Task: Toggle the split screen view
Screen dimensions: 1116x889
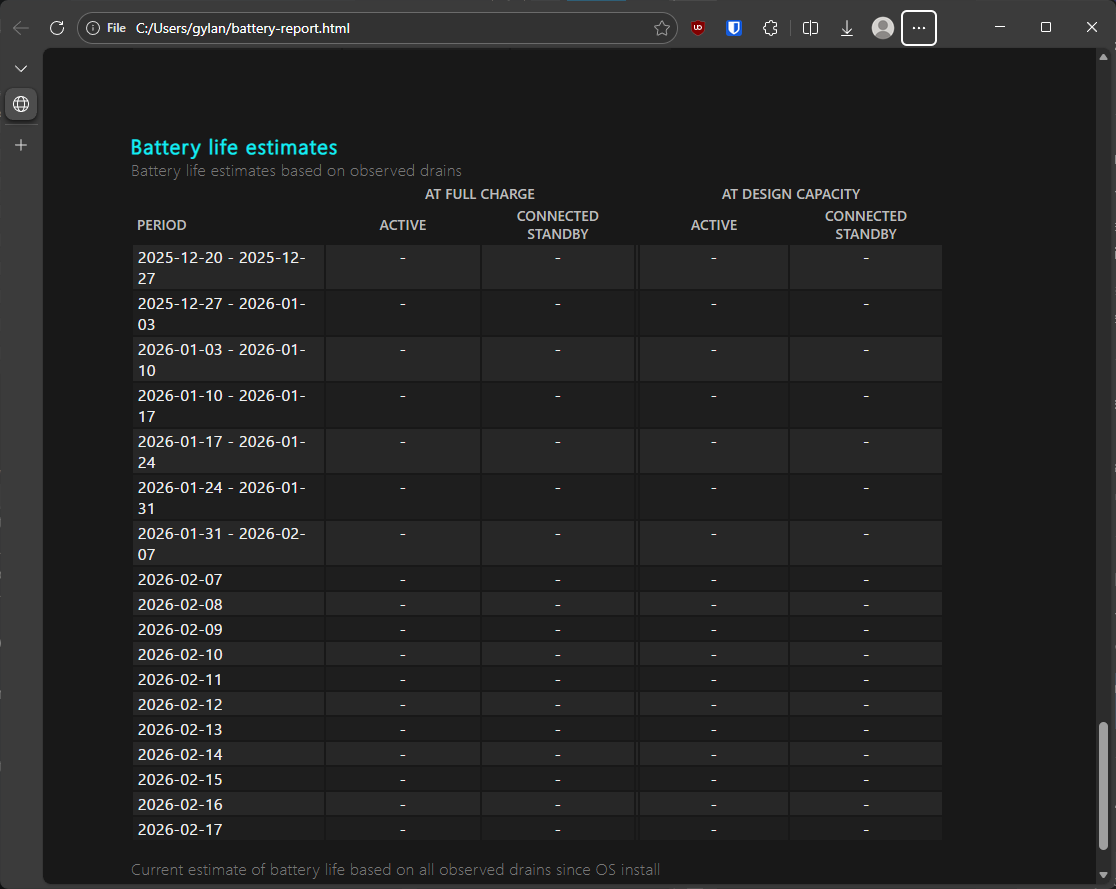Action: click(x=811, y=28)
